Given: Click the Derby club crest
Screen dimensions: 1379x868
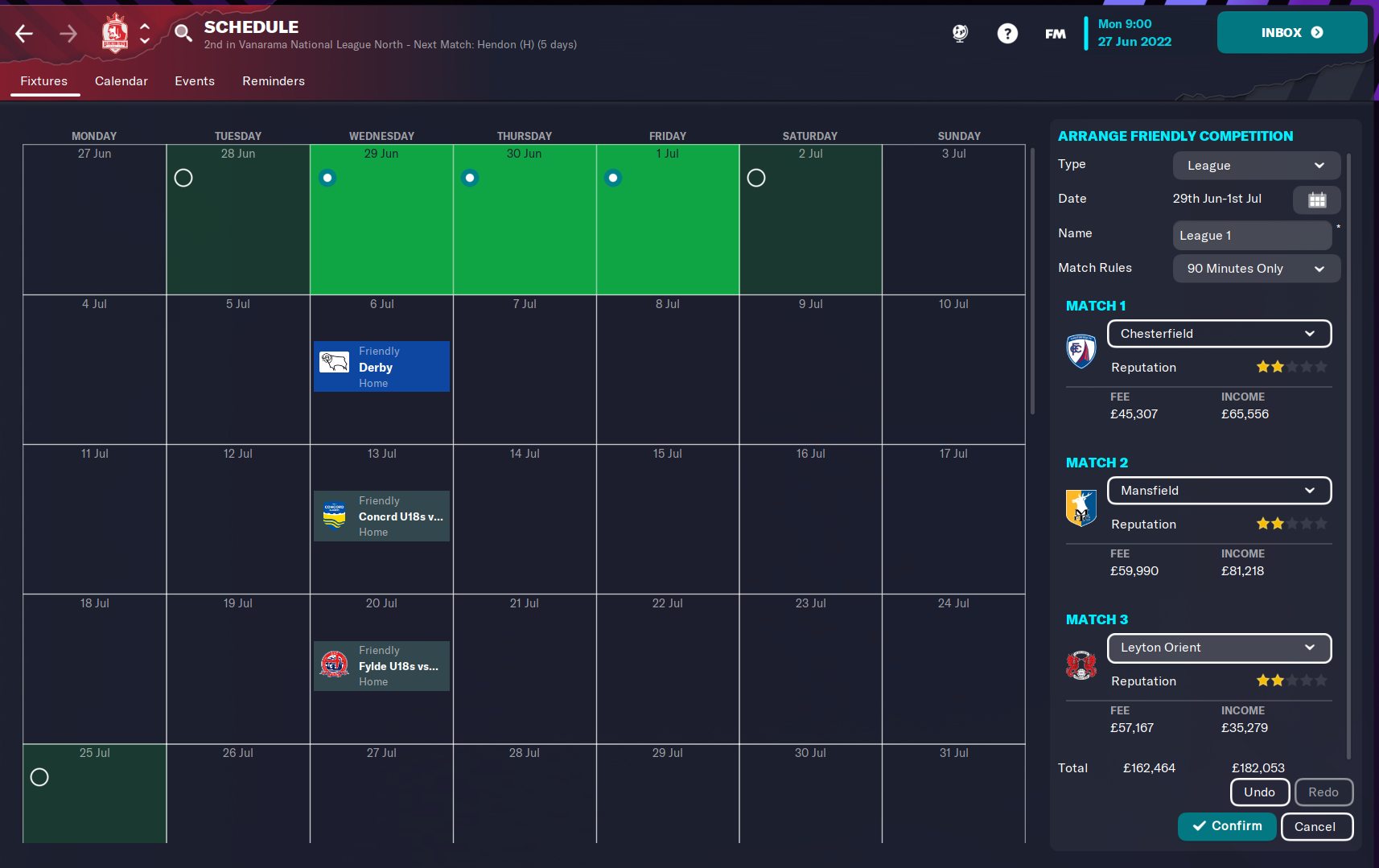Looking at the screenshot, I should tap(335, 362).
